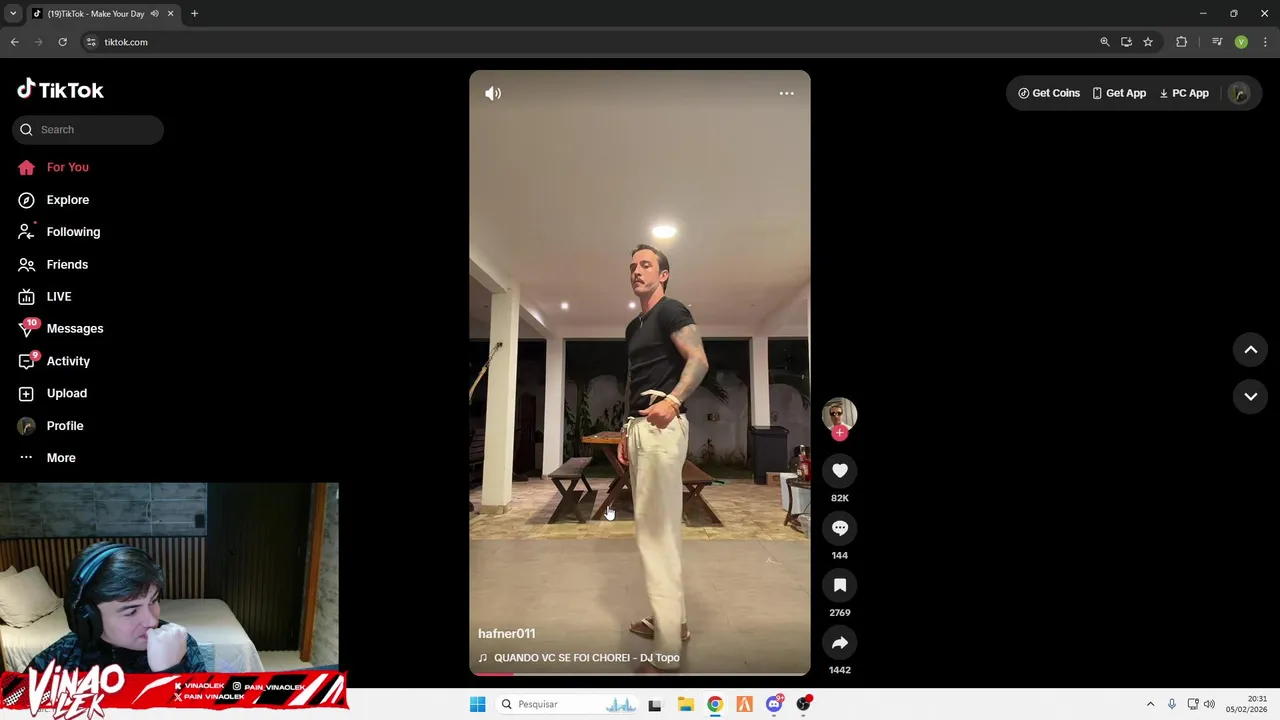Open Messages in the sidebar

click(60, 328)
